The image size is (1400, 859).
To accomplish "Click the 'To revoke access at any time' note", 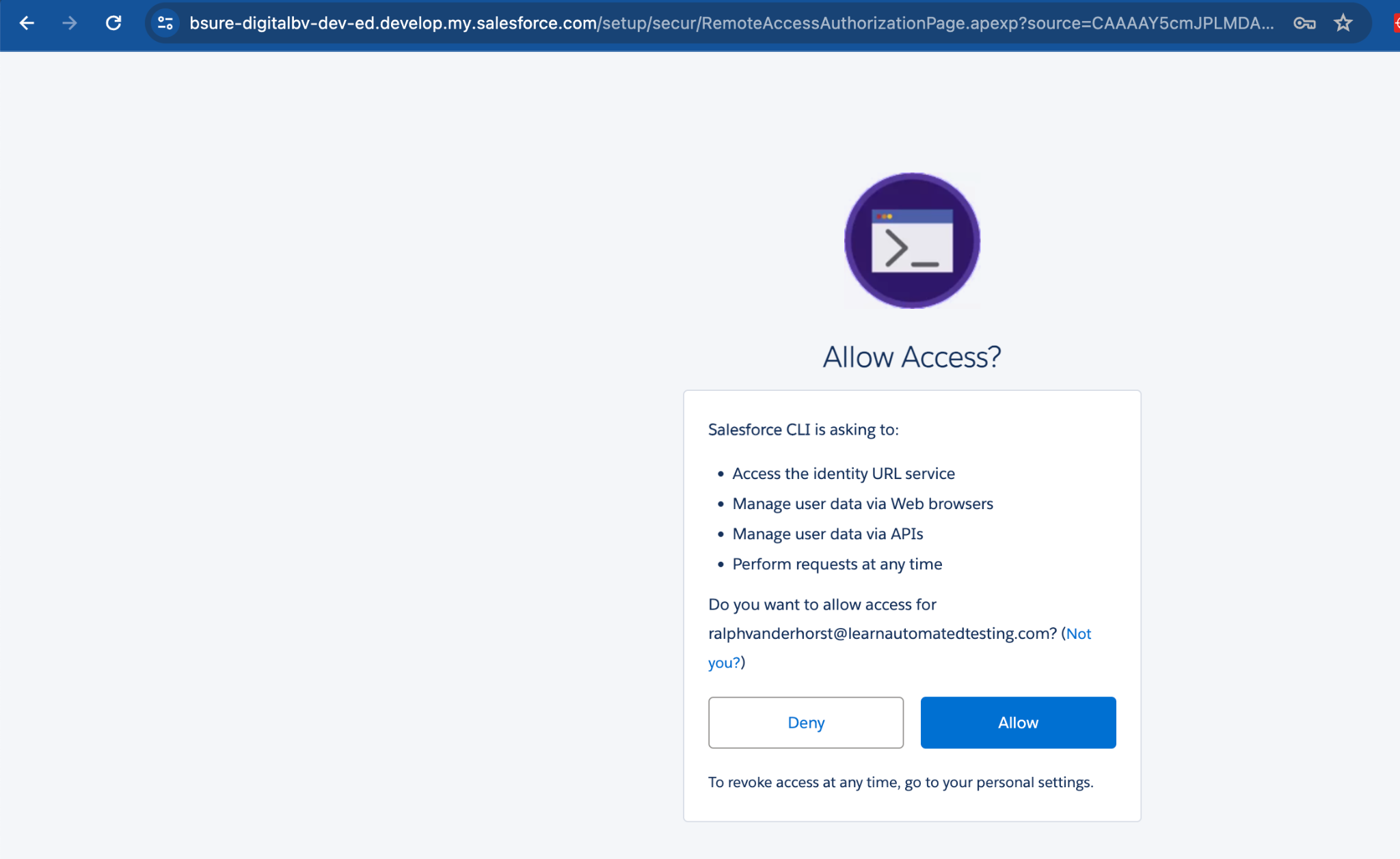I will [901, 782].
